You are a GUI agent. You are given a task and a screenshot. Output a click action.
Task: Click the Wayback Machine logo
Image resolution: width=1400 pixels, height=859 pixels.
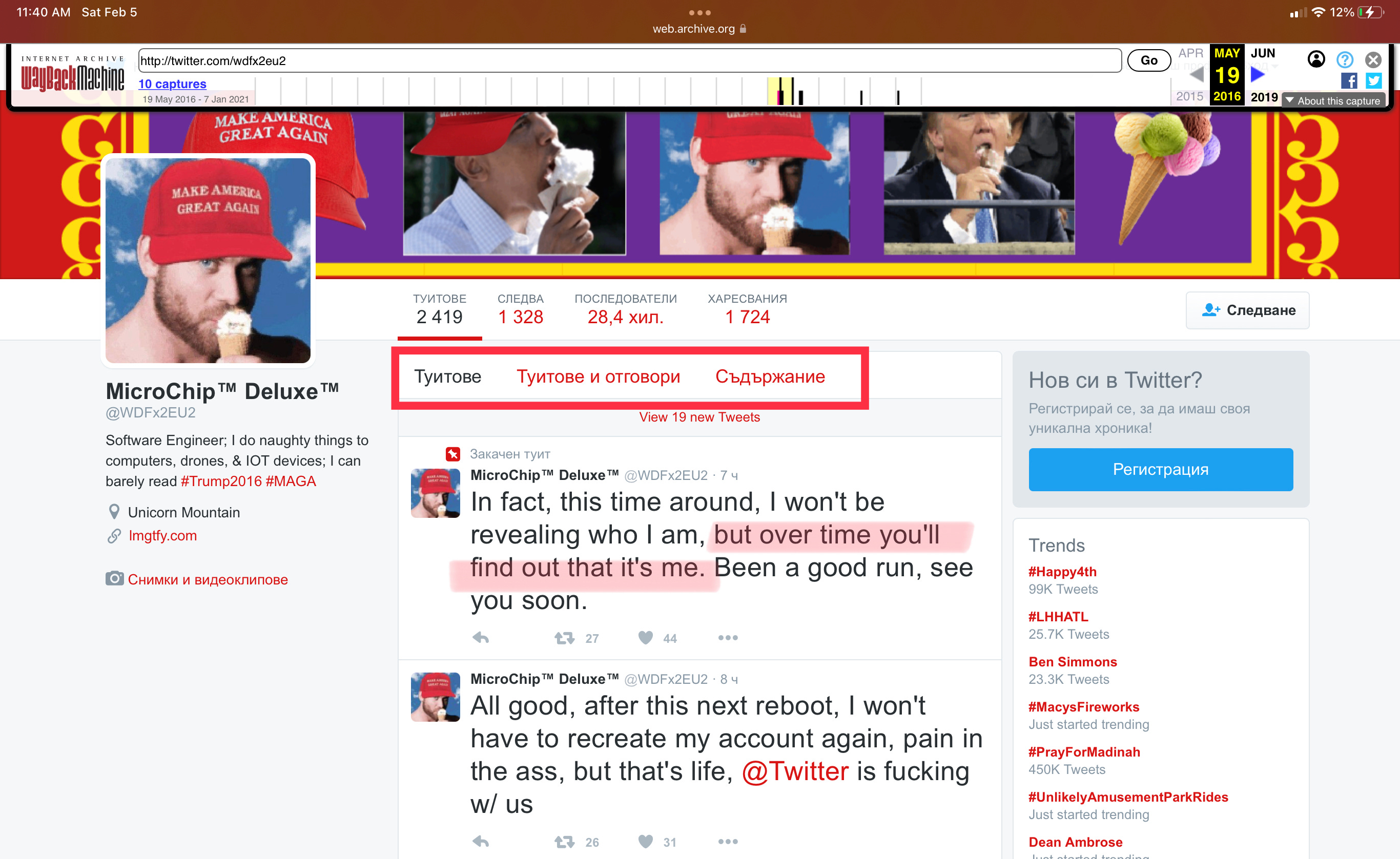pos(73,74)
